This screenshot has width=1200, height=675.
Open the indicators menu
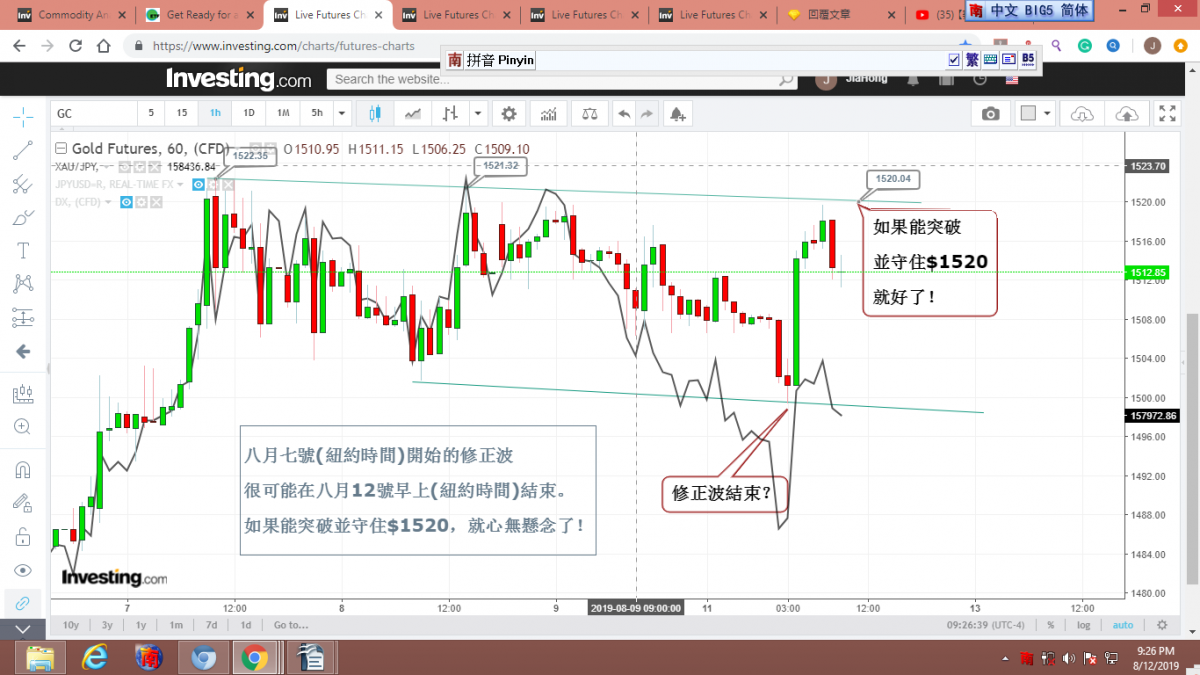click(x=548, y=113)
